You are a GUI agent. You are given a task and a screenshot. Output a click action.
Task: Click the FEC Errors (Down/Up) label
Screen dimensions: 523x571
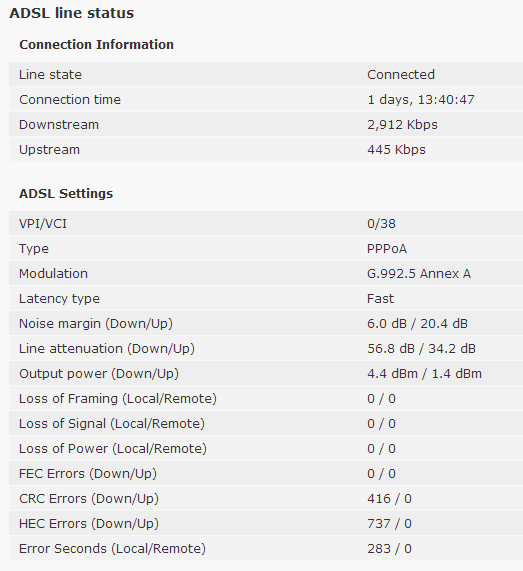88,474
